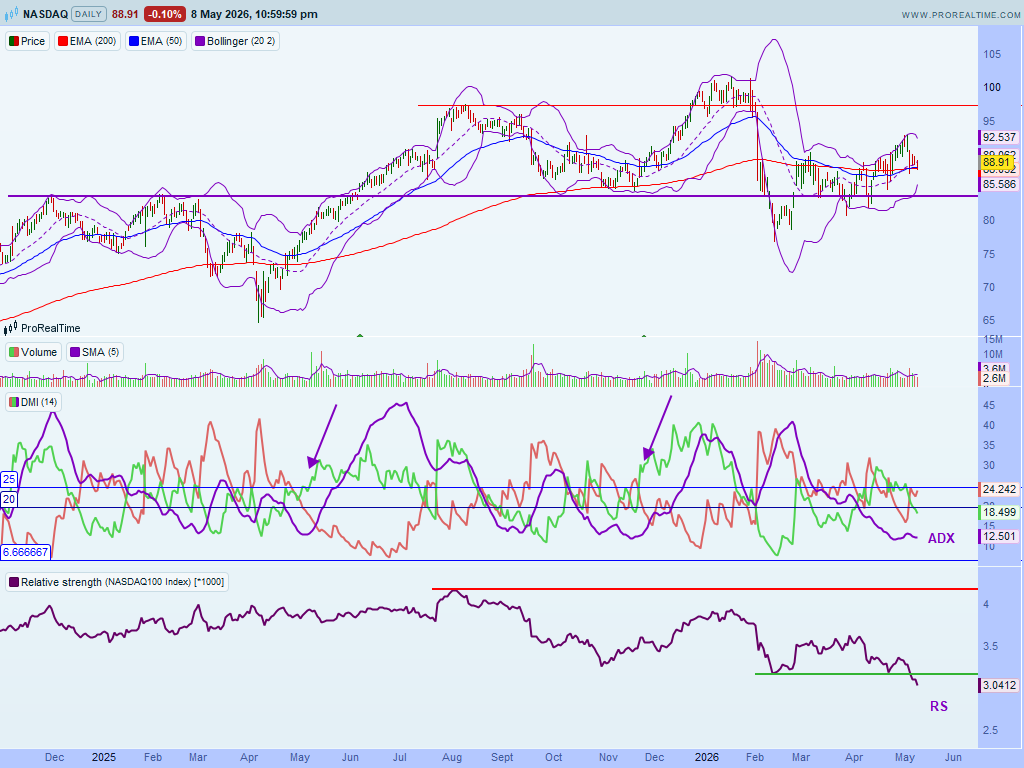
Task: Select the 6.666667 horizontal line label
Action: click(25, 552)
